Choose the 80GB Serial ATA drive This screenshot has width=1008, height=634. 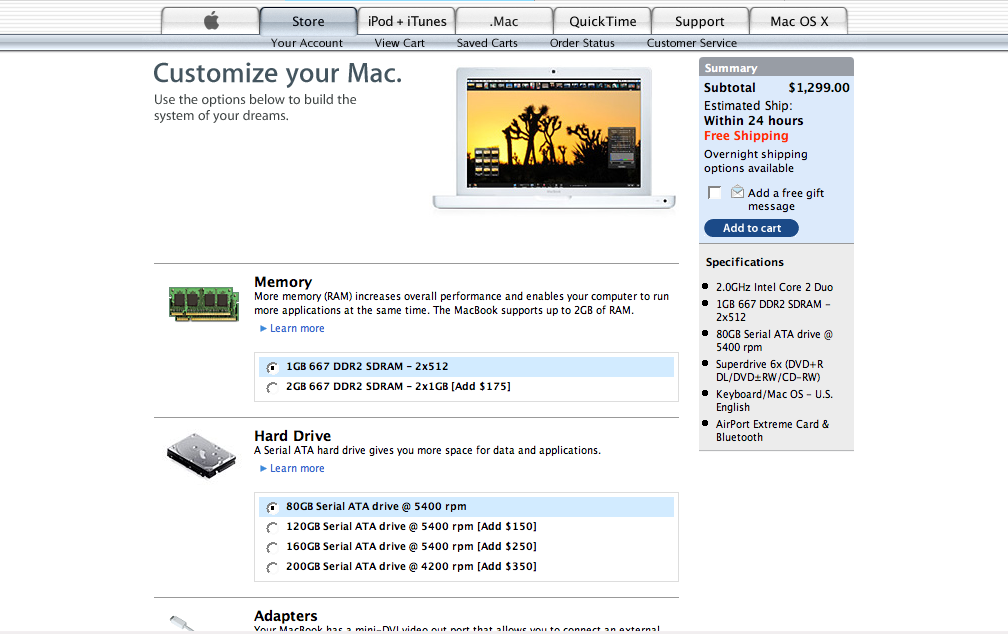coord(272,507)
